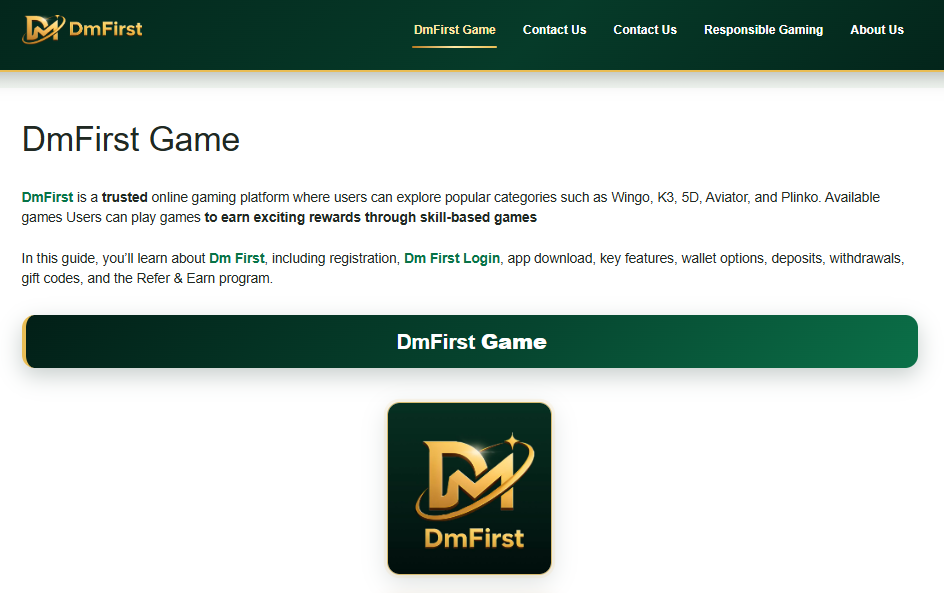Open the first Contact Us nav link
The width and height of the screenshot is (944, 593).
pyautogui.click(x=554, y=29)
